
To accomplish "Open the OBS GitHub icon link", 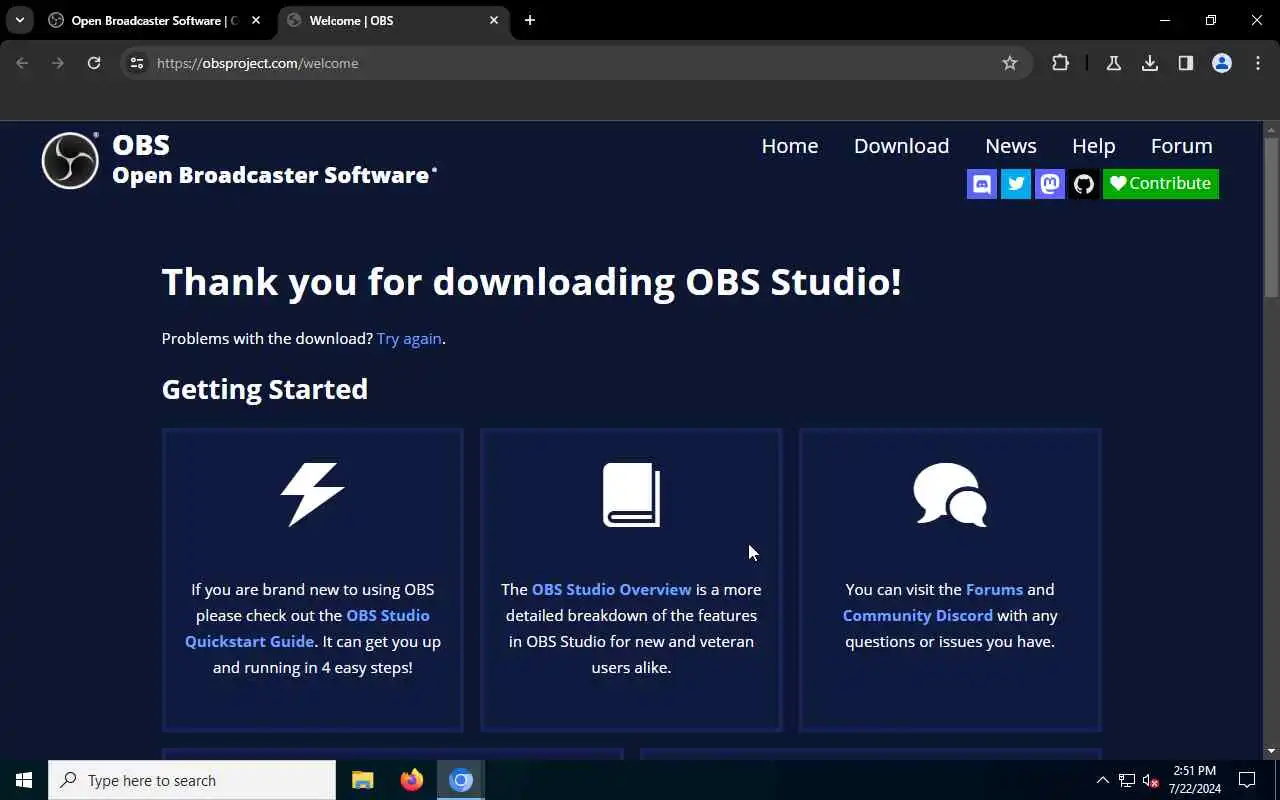I will point(1084,184).
